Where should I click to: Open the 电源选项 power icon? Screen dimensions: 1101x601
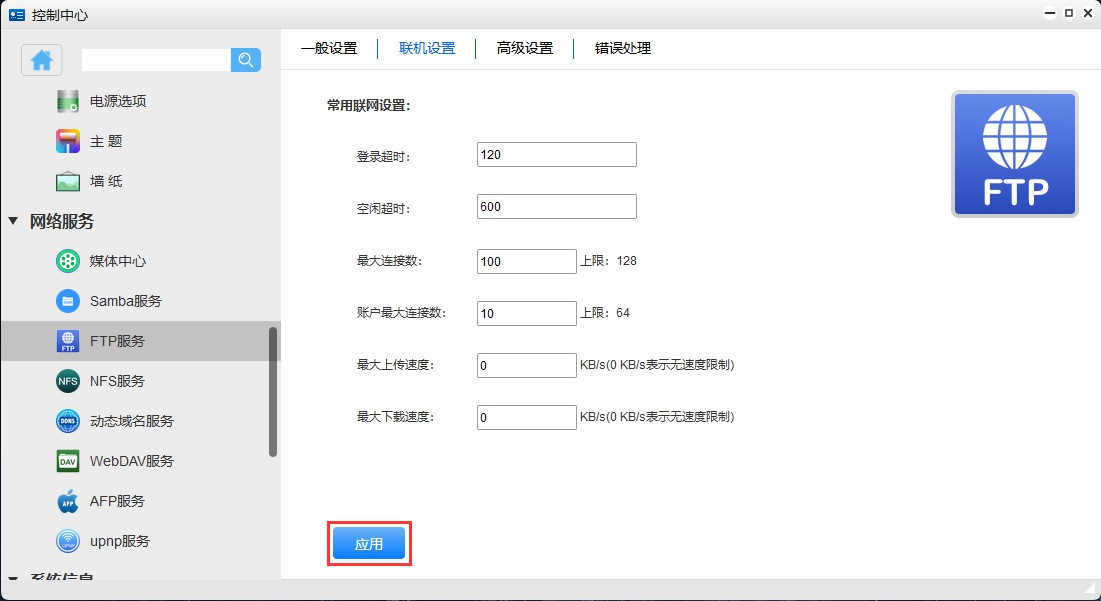(x=68, y=101)
